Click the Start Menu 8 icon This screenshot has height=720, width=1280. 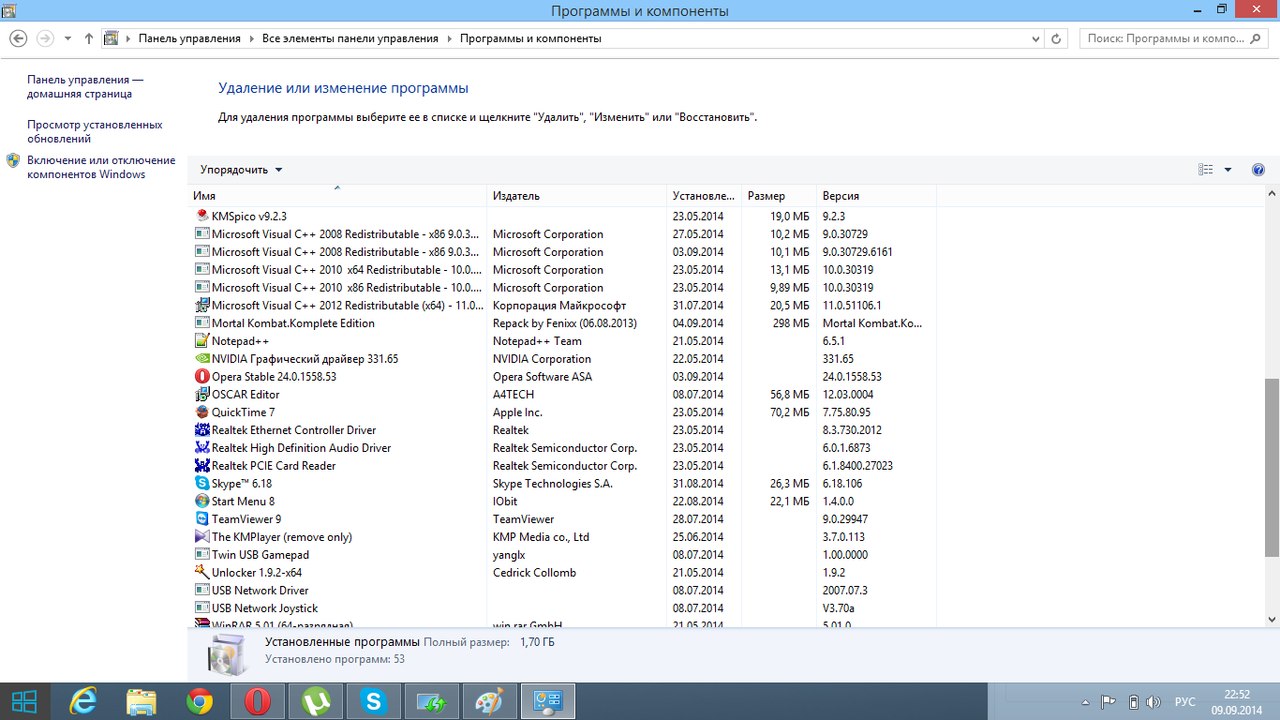pos(202,501)
